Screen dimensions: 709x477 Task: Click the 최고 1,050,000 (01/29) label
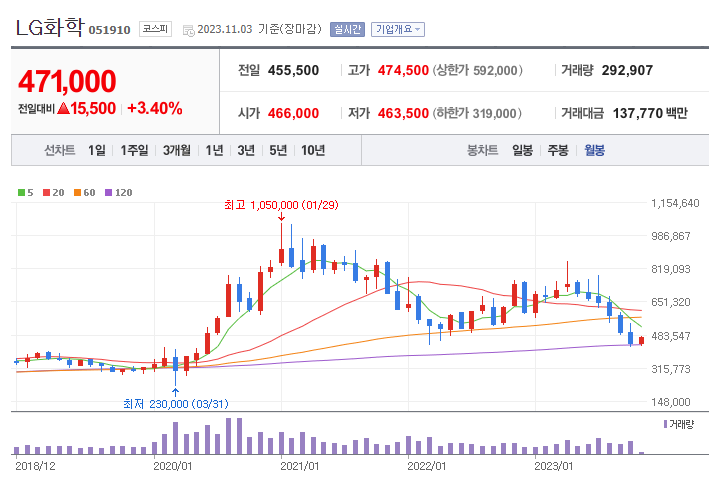(x=281, y=205)
